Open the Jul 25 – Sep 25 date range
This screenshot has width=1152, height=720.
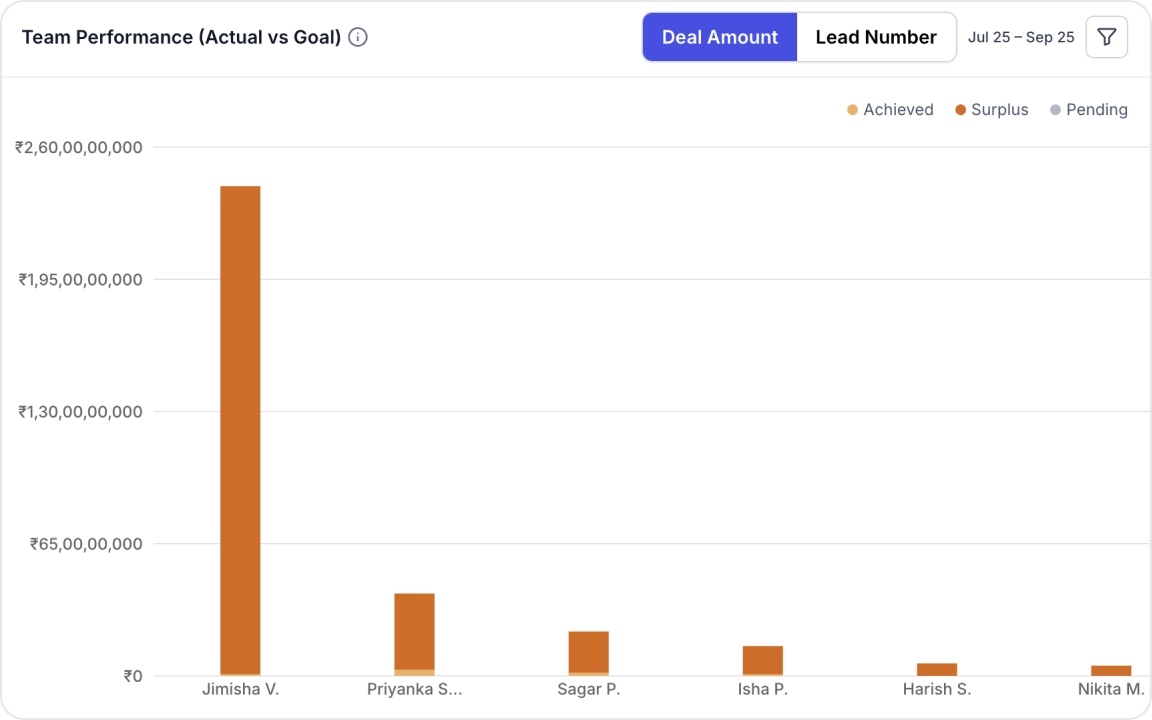(x=1021, y=37)
